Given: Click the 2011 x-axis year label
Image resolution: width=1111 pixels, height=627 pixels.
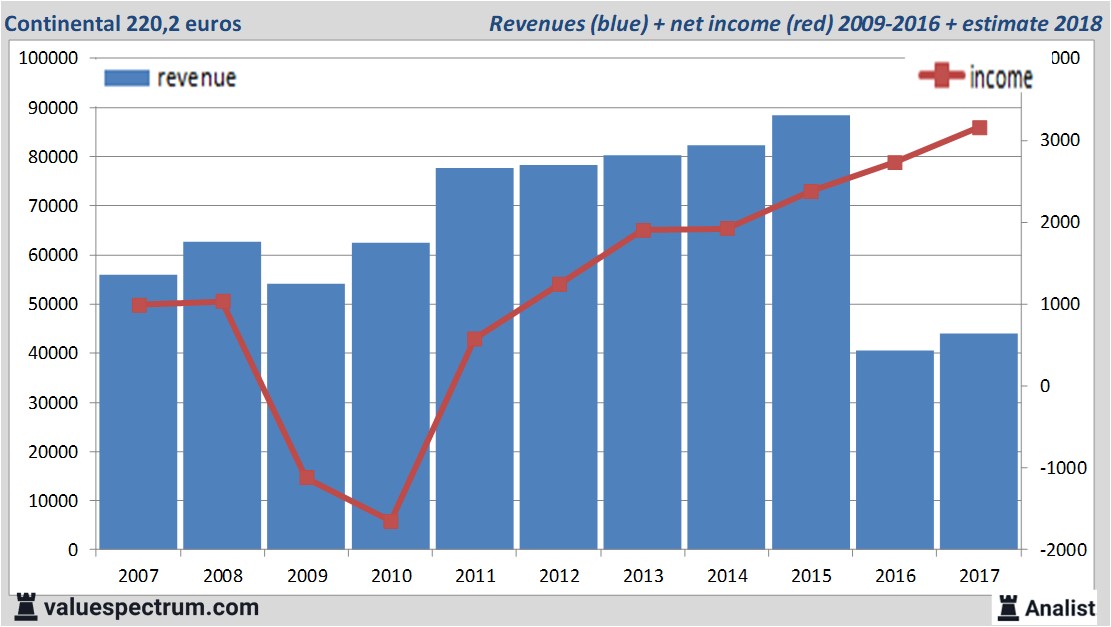Looking at the screenshot, I should (475, 575).
